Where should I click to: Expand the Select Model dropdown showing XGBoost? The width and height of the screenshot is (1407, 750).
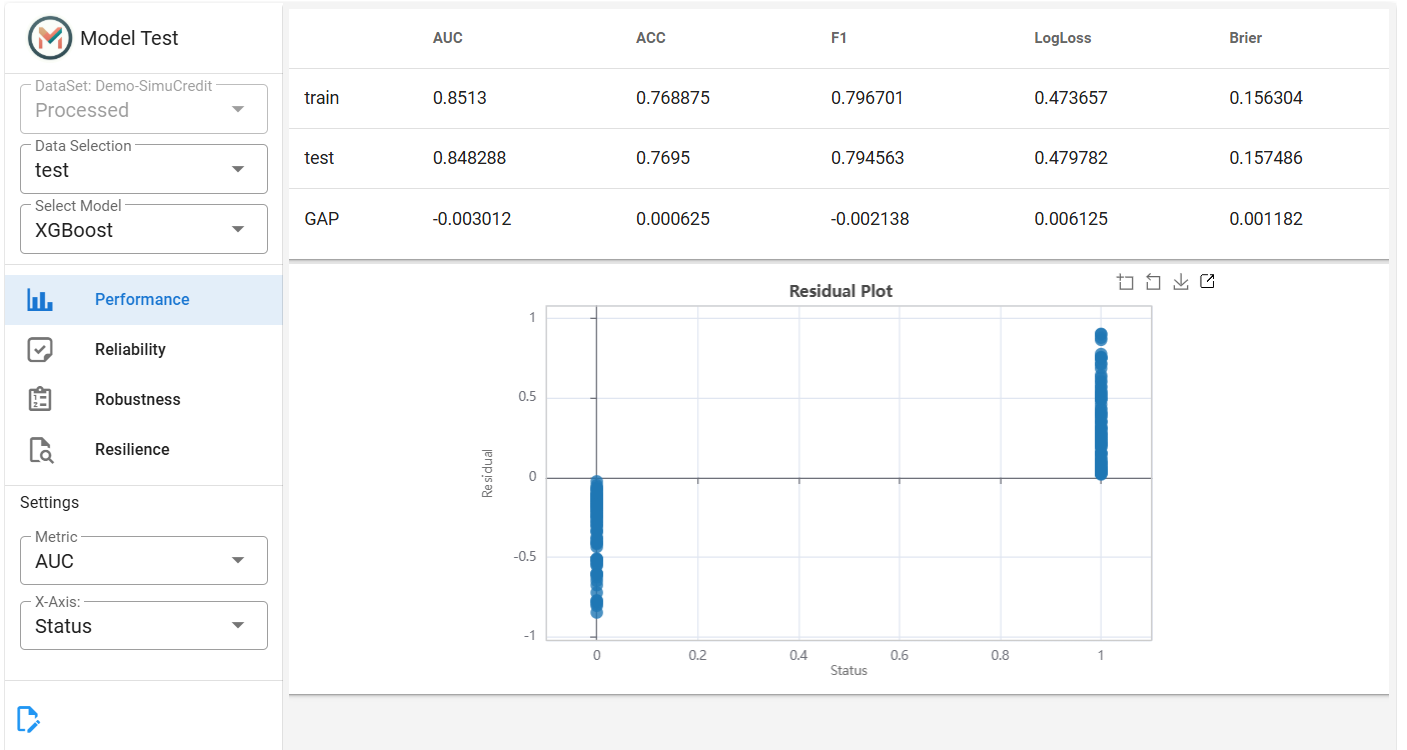[x=144, y=229]
